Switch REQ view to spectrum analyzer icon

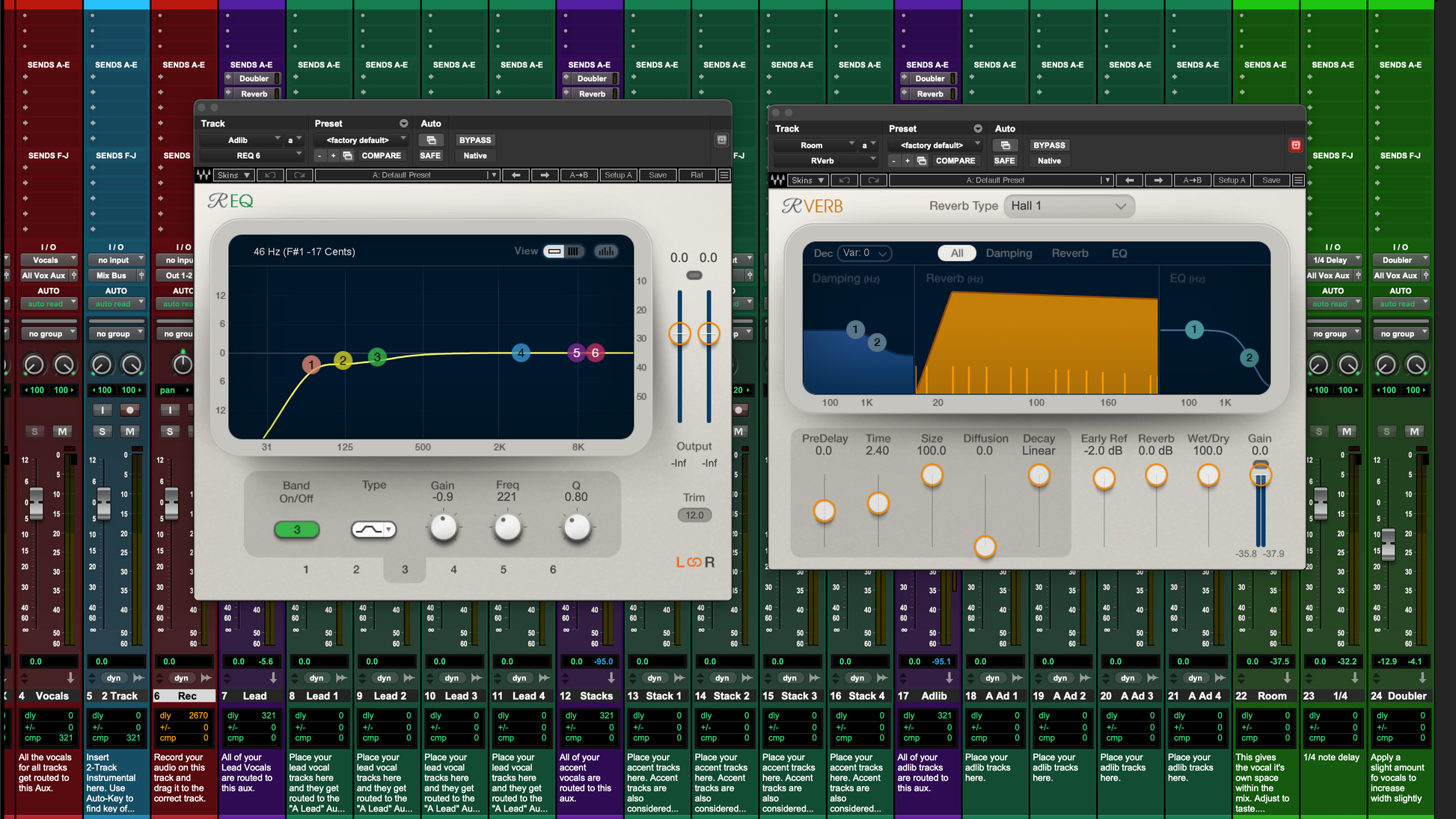click(606, 252)
